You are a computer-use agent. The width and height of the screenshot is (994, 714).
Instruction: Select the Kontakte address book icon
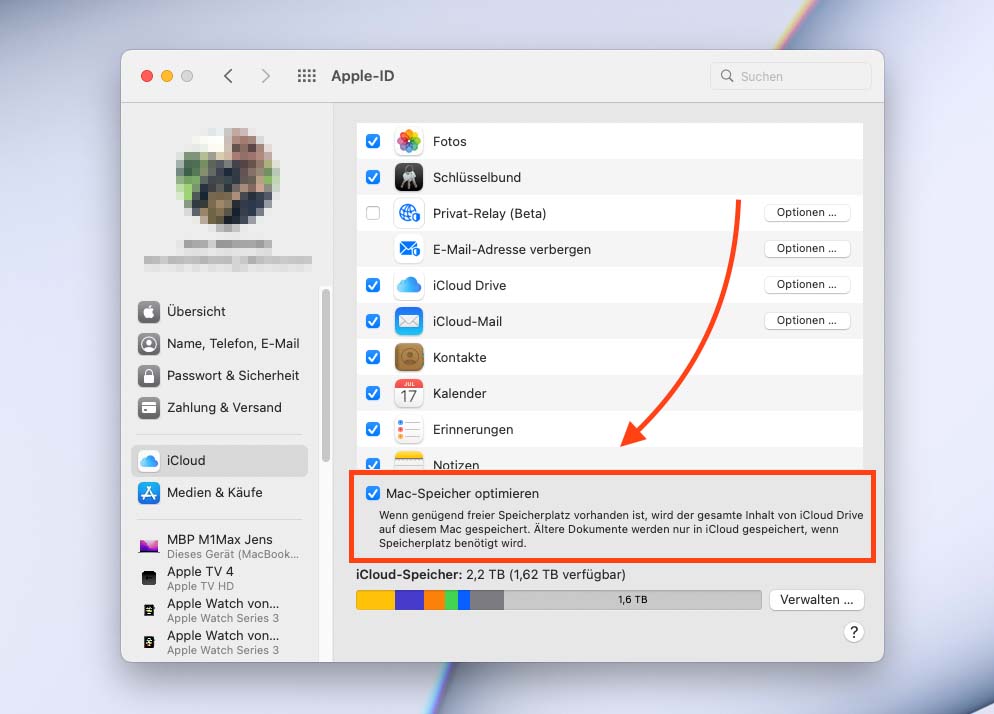408,357
